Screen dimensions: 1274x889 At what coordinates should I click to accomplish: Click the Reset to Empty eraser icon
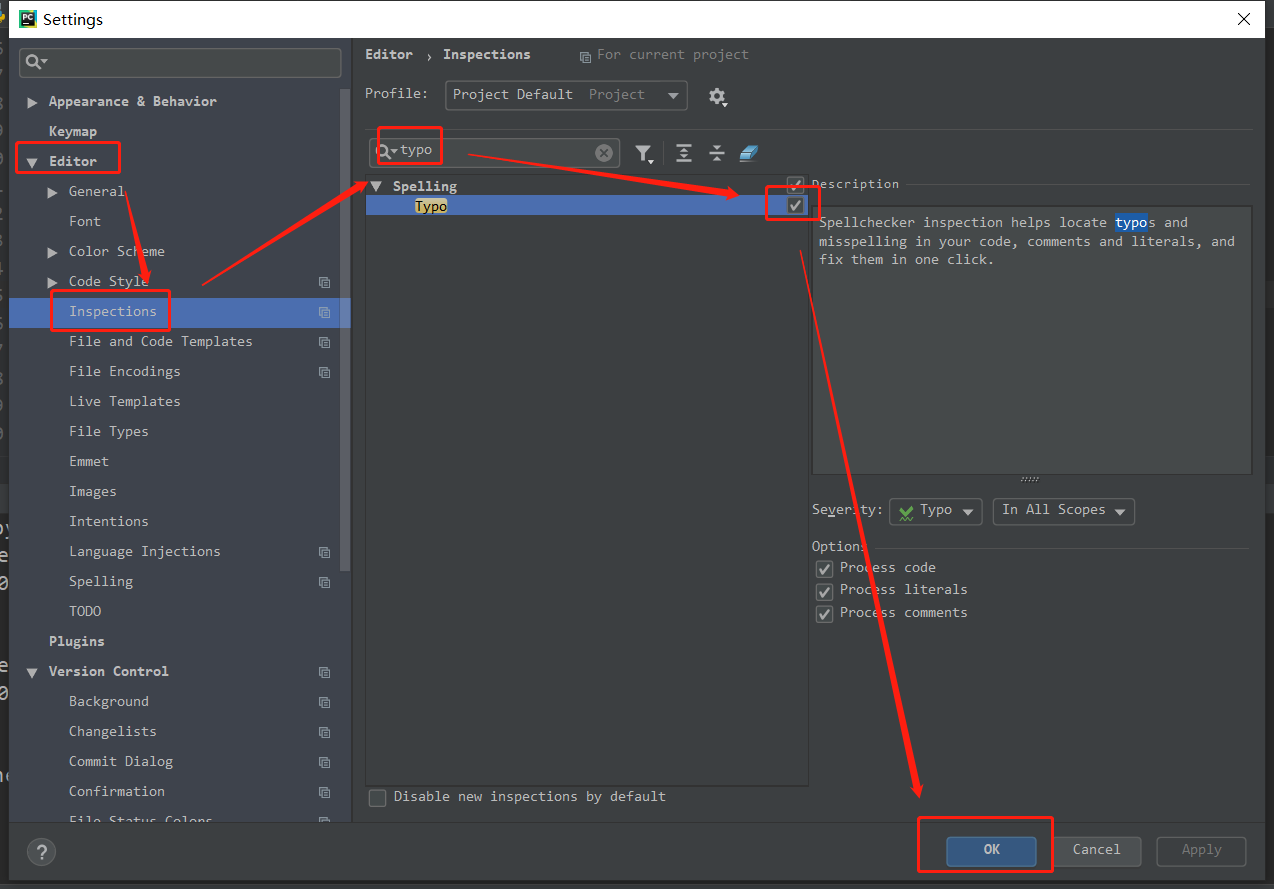click(x=749, y=153)
